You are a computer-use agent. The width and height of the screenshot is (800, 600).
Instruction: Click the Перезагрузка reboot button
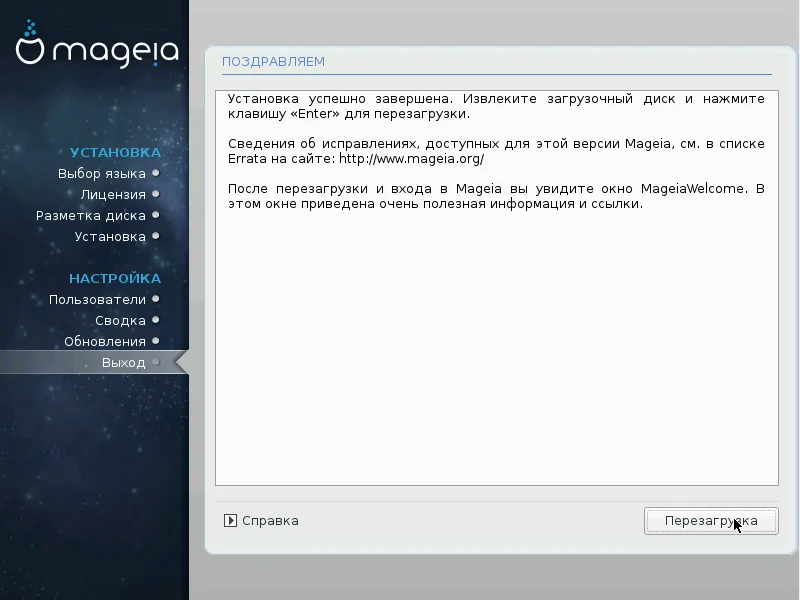point(711,521)
